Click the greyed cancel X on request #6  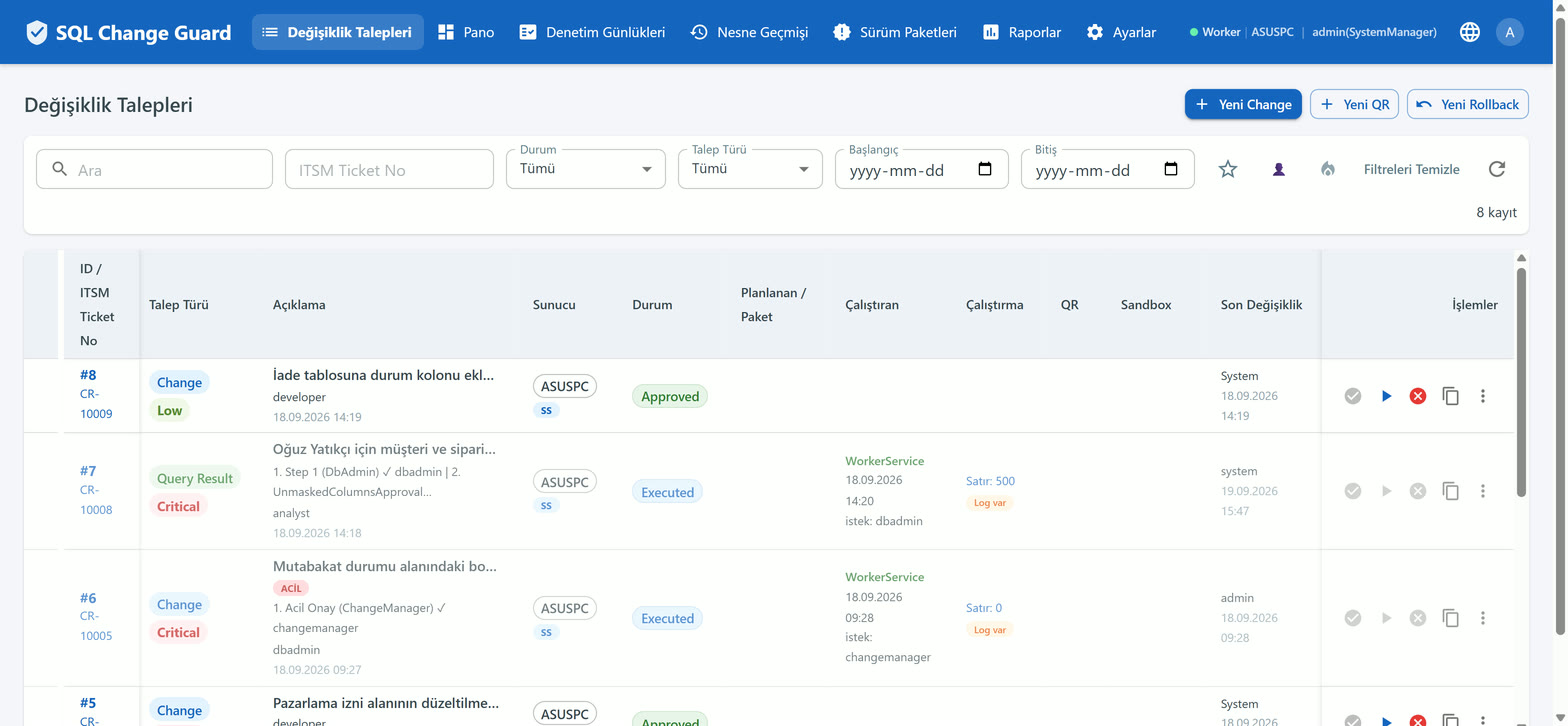[x=1418, y=618]
